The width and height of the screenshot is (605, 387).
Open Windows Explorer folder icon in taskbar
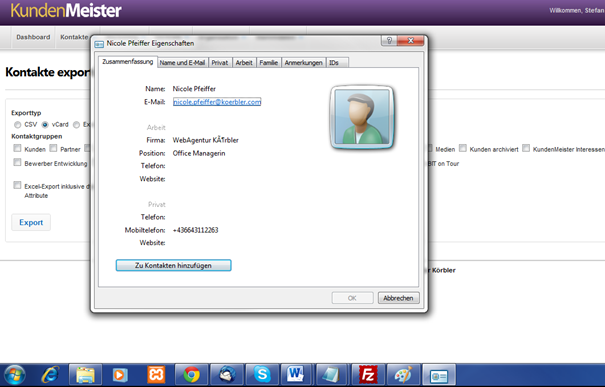[x=85, y=375]
